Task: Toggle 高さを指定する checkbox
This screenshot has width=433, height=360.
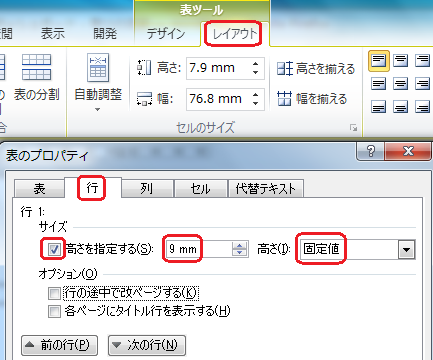Action: point(54,249)
